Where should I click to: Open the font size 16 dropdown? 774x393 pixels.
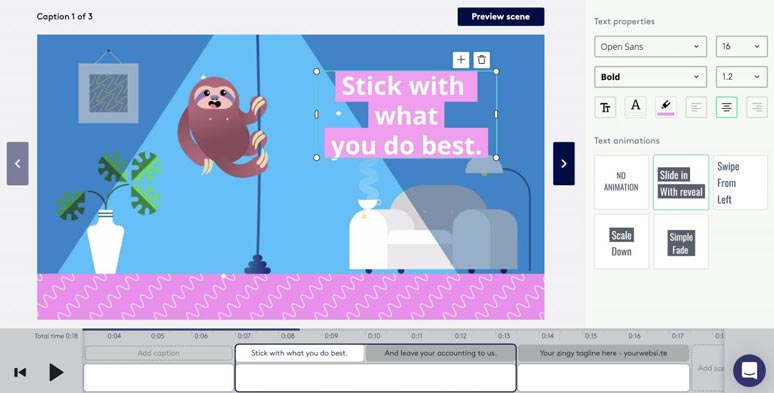(741, 46)
